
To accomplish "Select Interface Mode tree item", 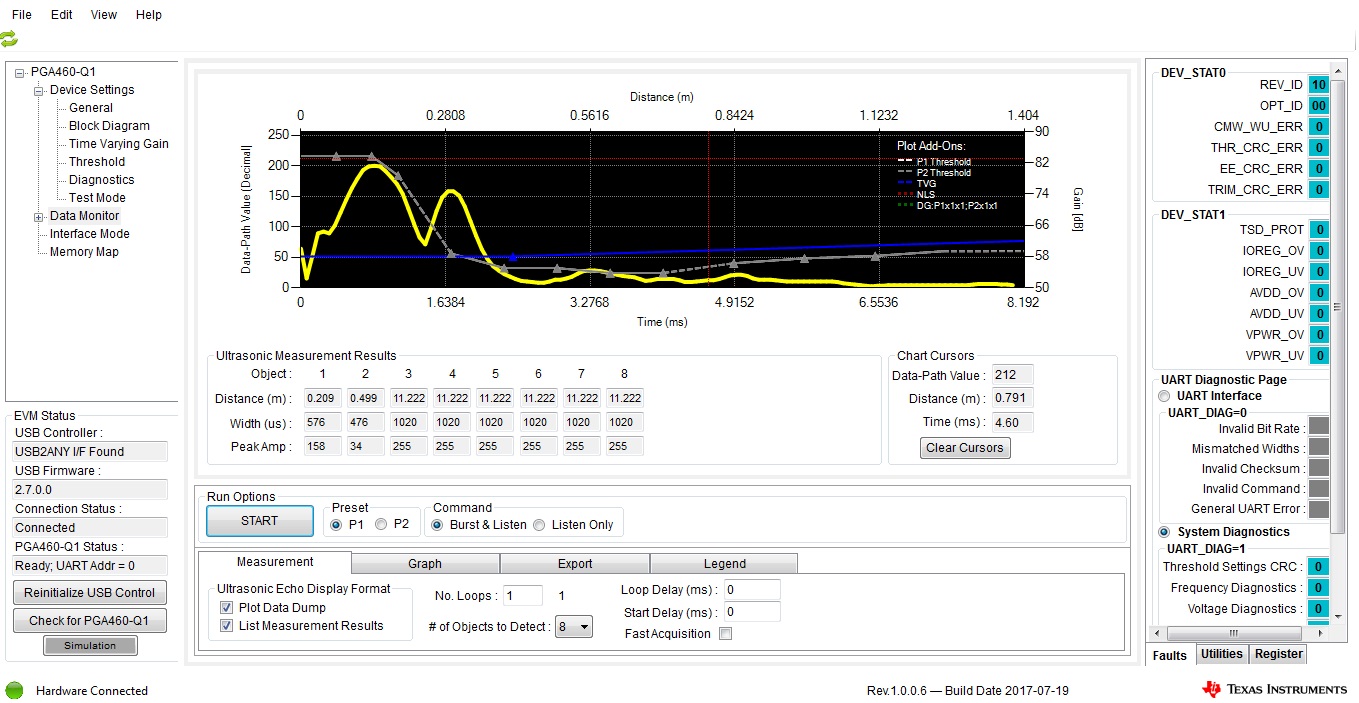I will click(x=90, y=234).
